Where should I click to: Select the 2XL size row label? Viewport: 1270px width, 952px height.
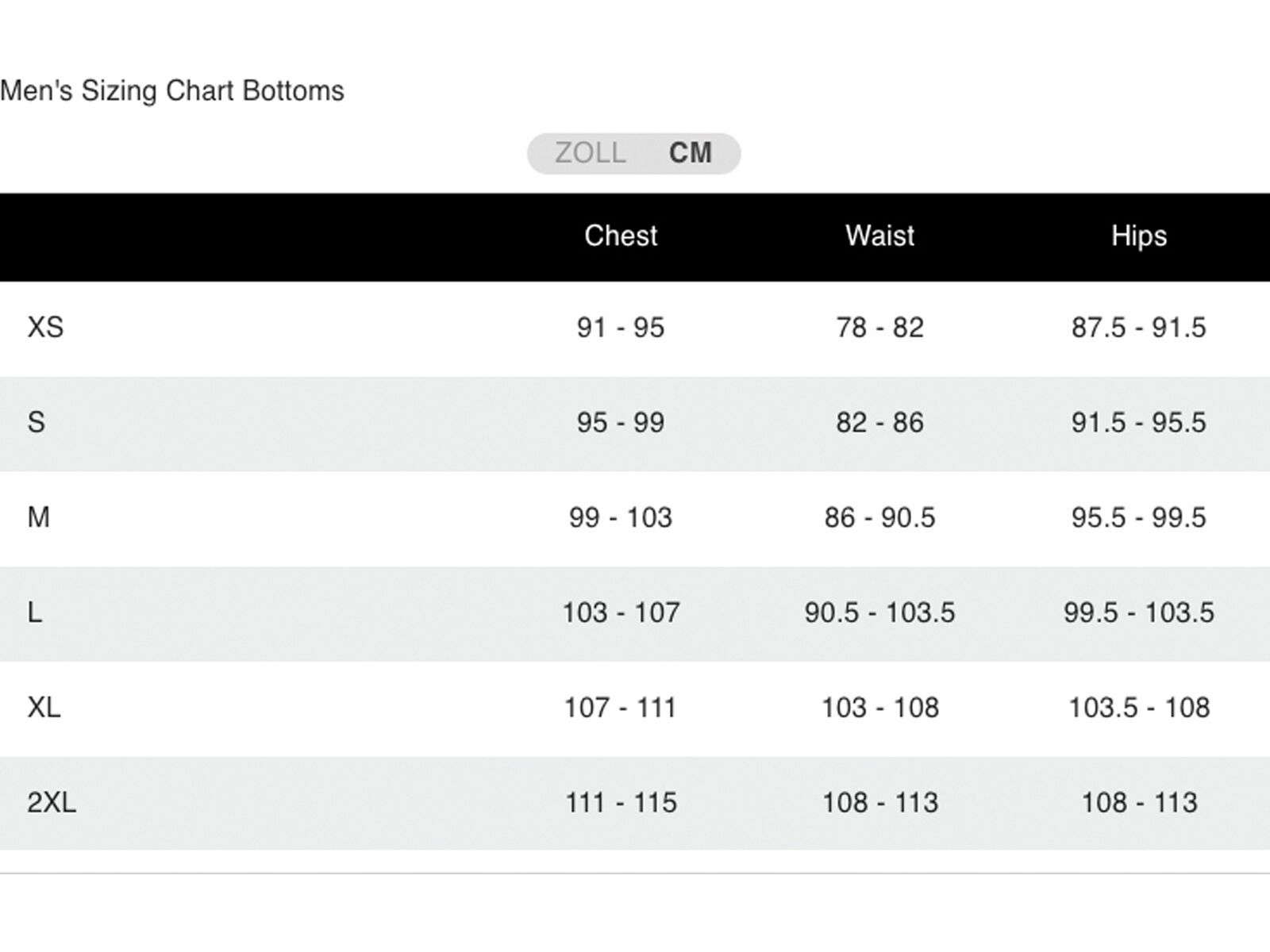tap(52, 802)
